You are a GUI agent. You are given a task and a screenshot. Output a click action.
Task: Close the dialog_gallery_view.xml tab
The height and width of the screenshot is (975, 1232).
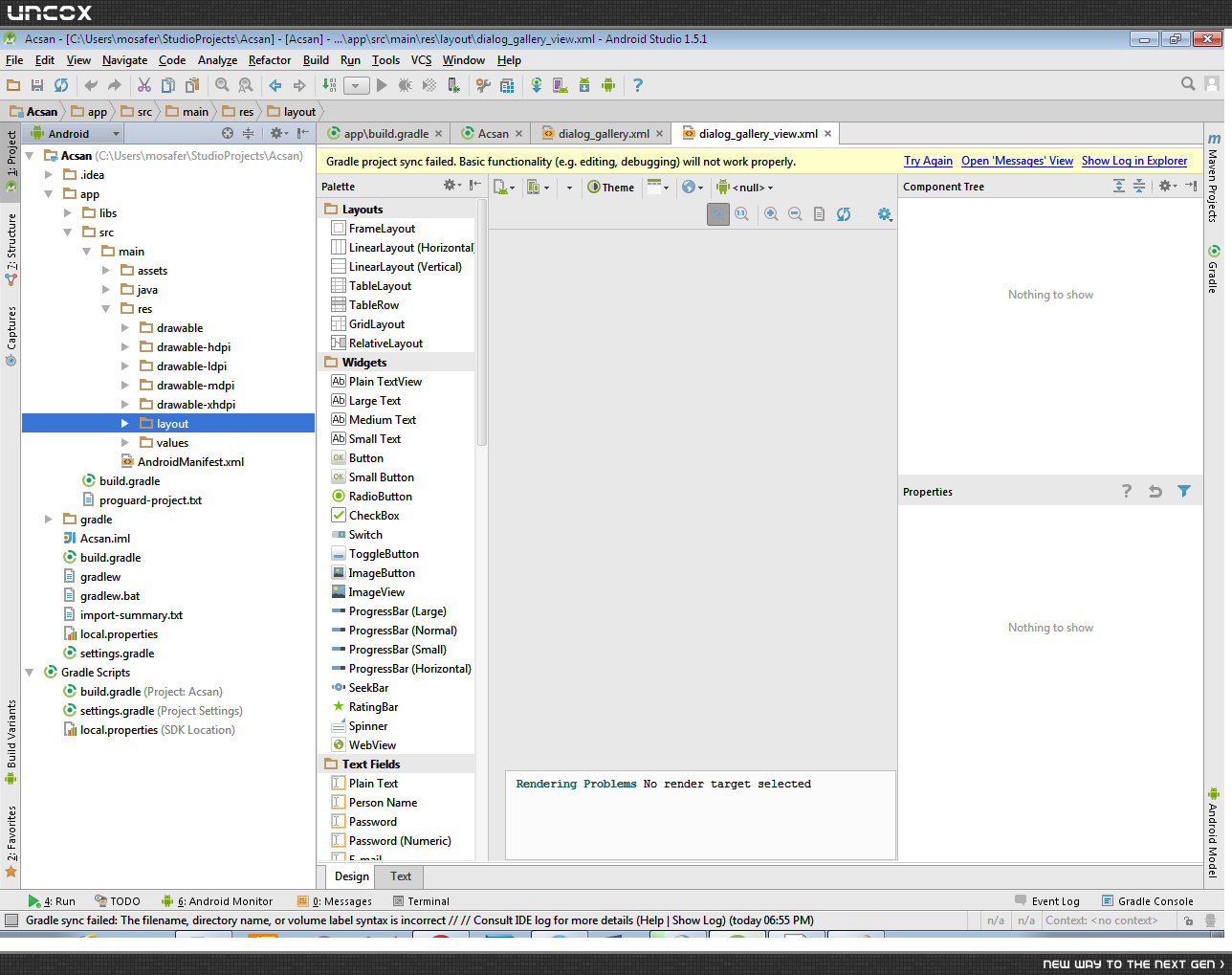tap(828, 134)
